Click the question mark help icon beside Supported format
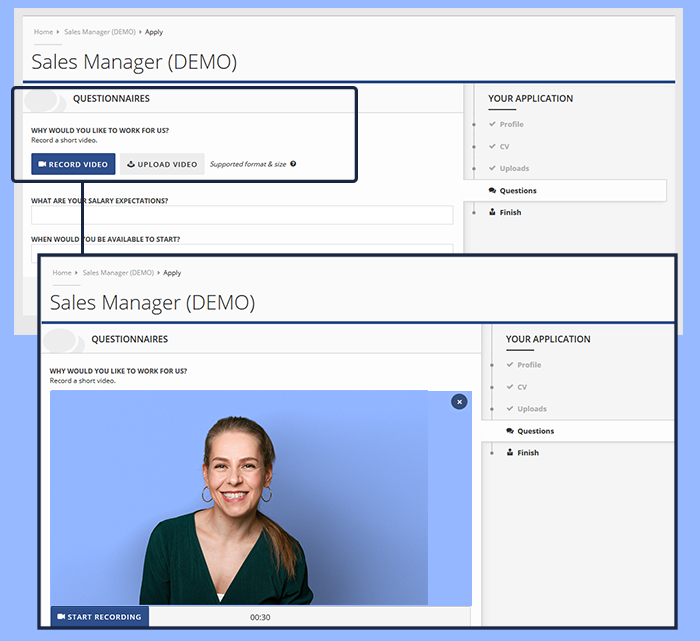Screen dimensions: 700x641 click(293, 164)
